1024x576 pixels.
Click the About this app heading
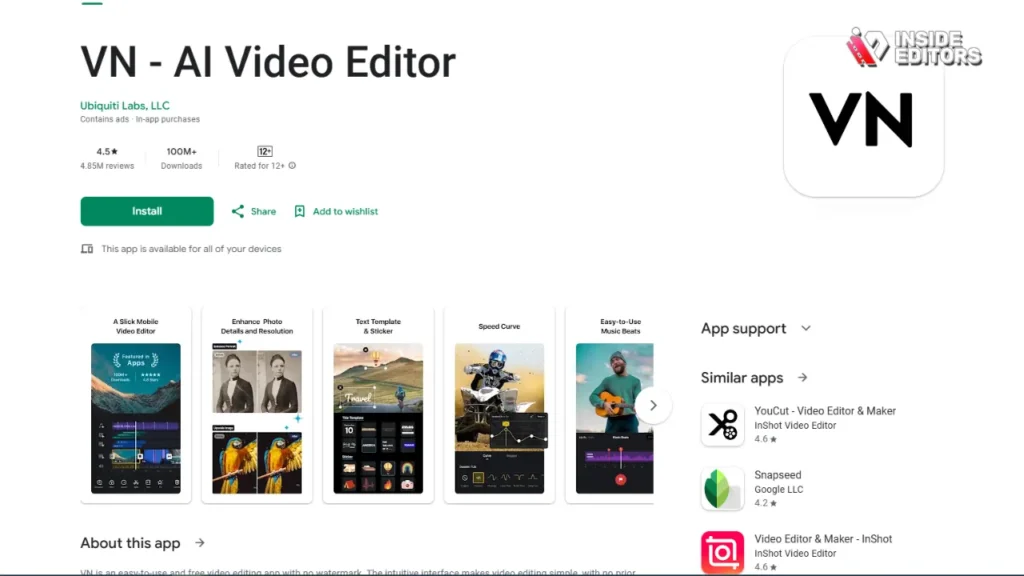(x=130, y=543)
